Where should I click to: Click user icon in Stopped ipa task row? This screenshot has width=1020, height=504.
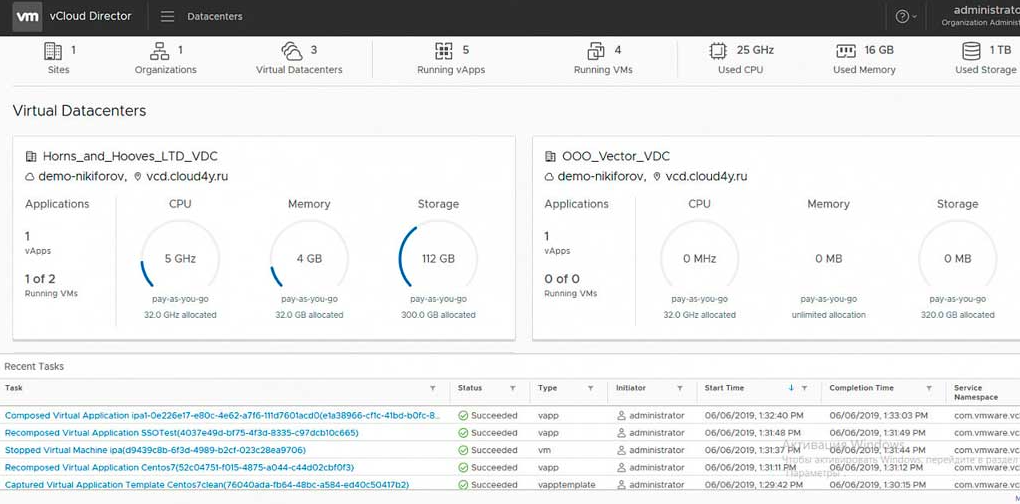[621, 450]
